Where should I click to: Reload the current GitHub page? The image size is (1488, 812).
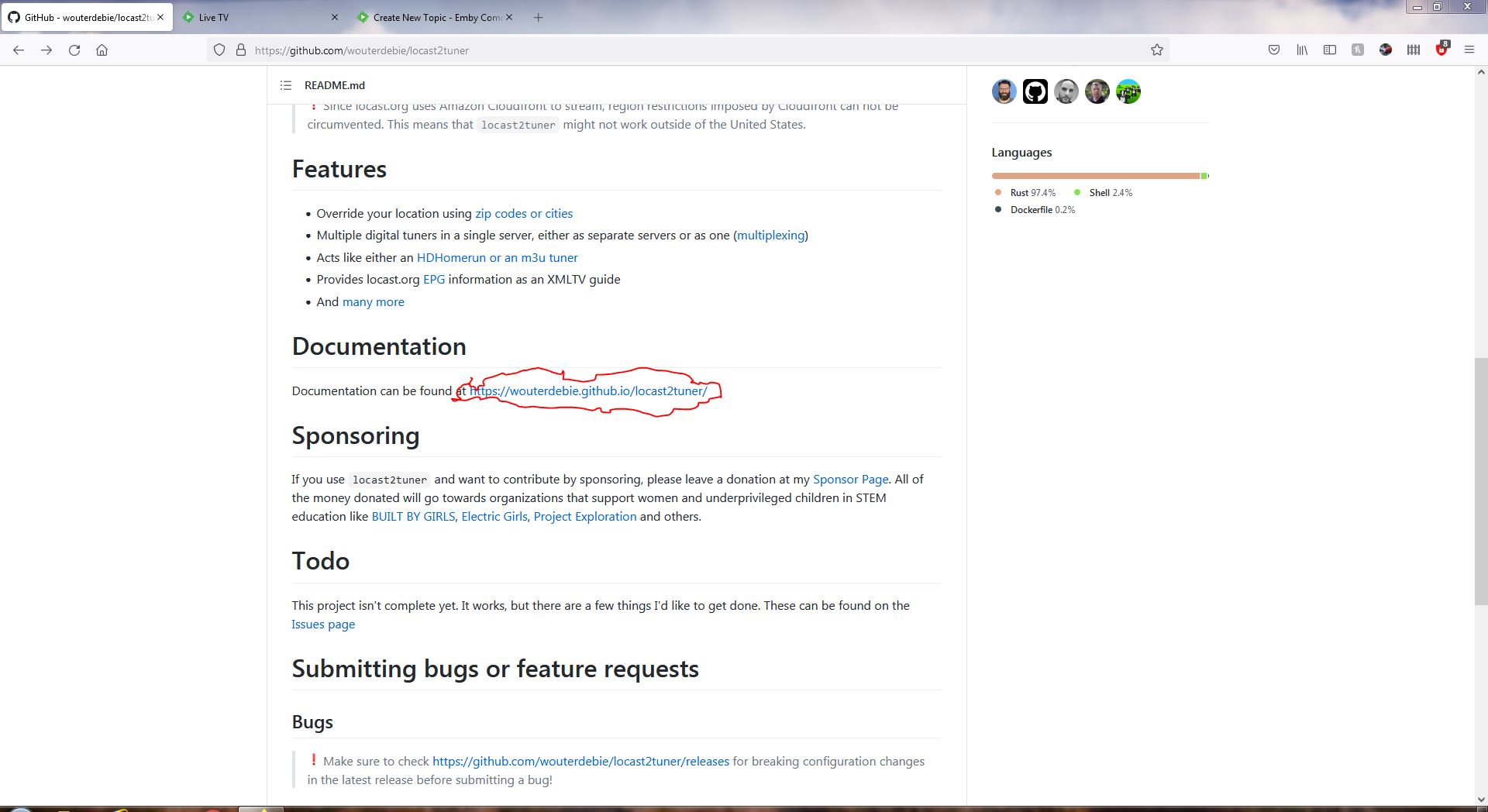74,50
